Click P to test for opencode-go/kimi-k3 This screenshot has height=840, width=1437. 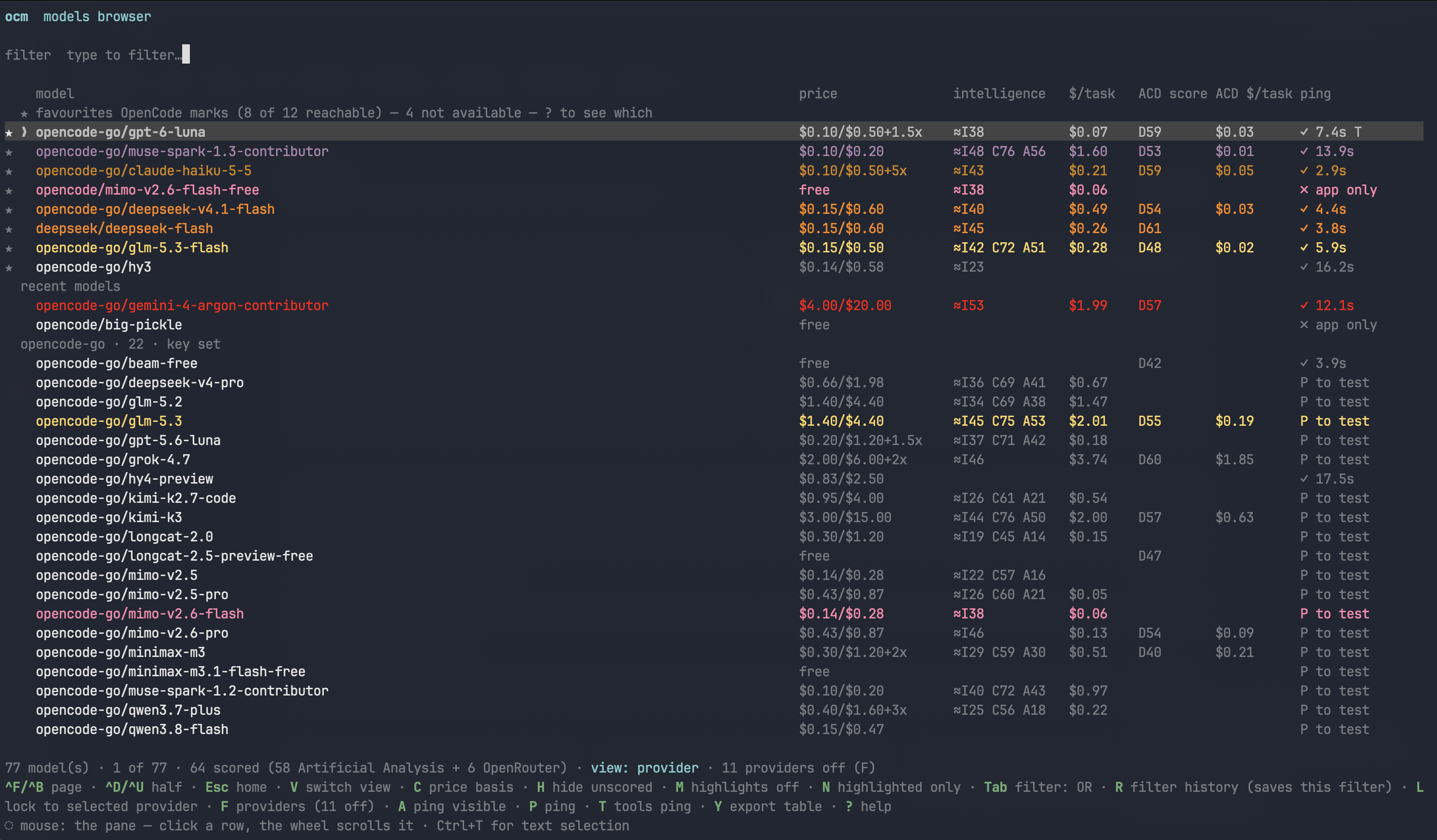pyautogui.click(x=1334, y=517)
